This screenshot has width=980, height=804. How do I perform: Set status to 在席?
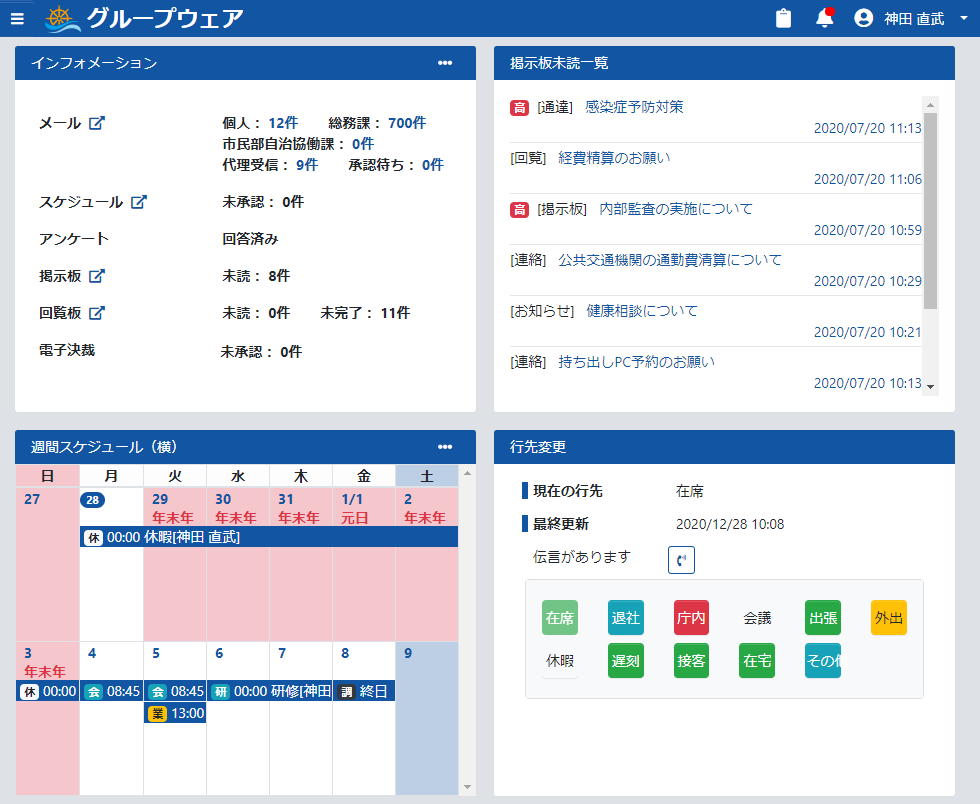pos(560,618)
